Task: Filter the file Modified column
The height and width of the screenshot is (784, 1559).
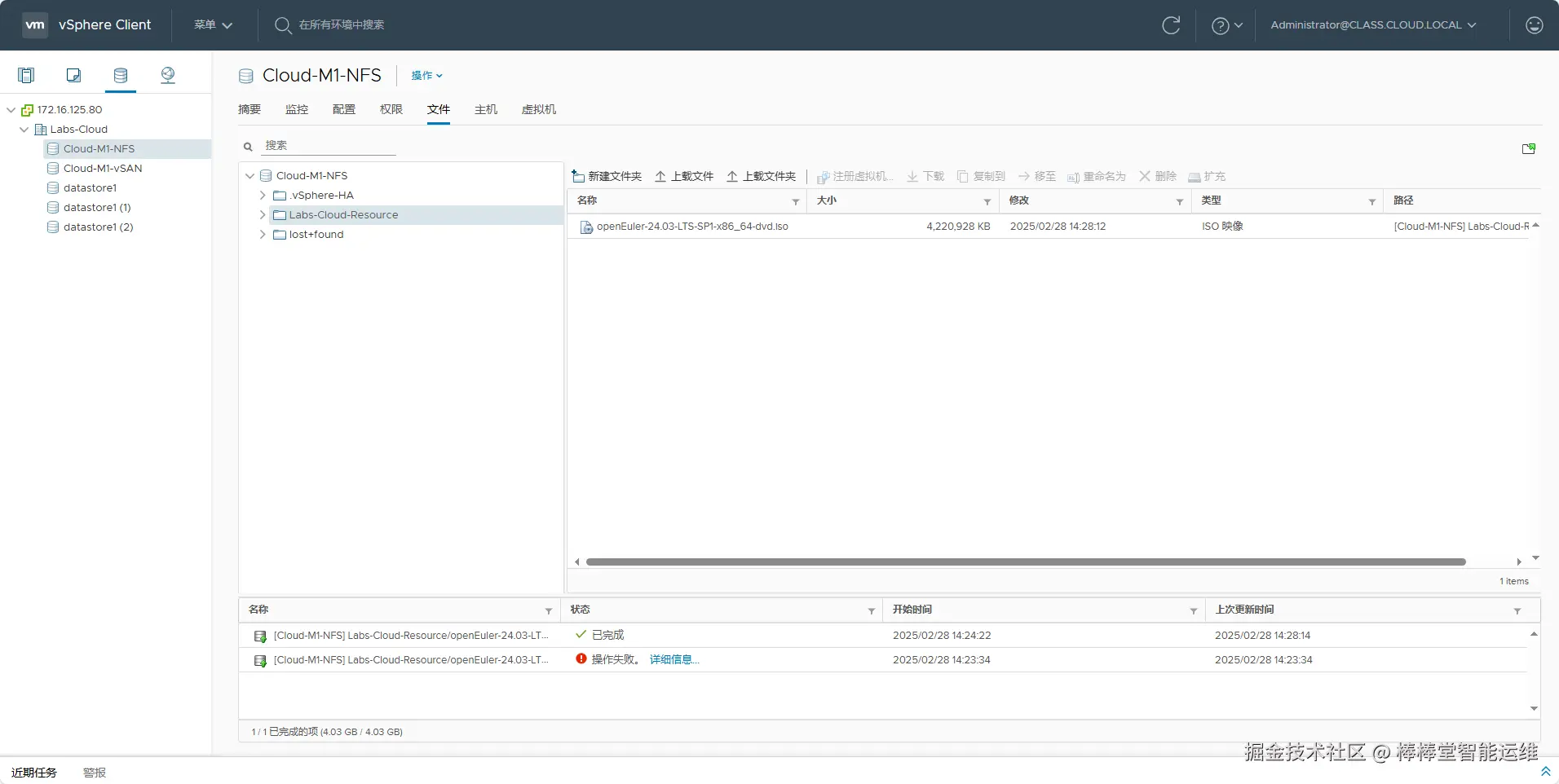Action: (x=1180, y=201)
